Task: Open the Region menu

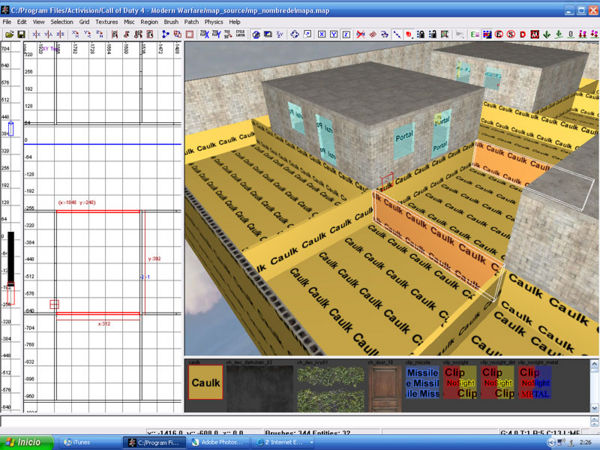Action: pyautogui.click(x=149, y=22)
